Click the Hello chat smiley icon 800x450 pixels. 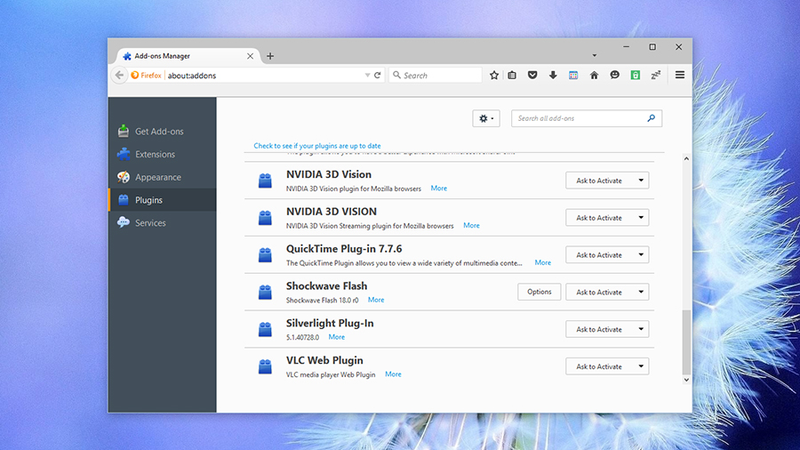(615, 75)
